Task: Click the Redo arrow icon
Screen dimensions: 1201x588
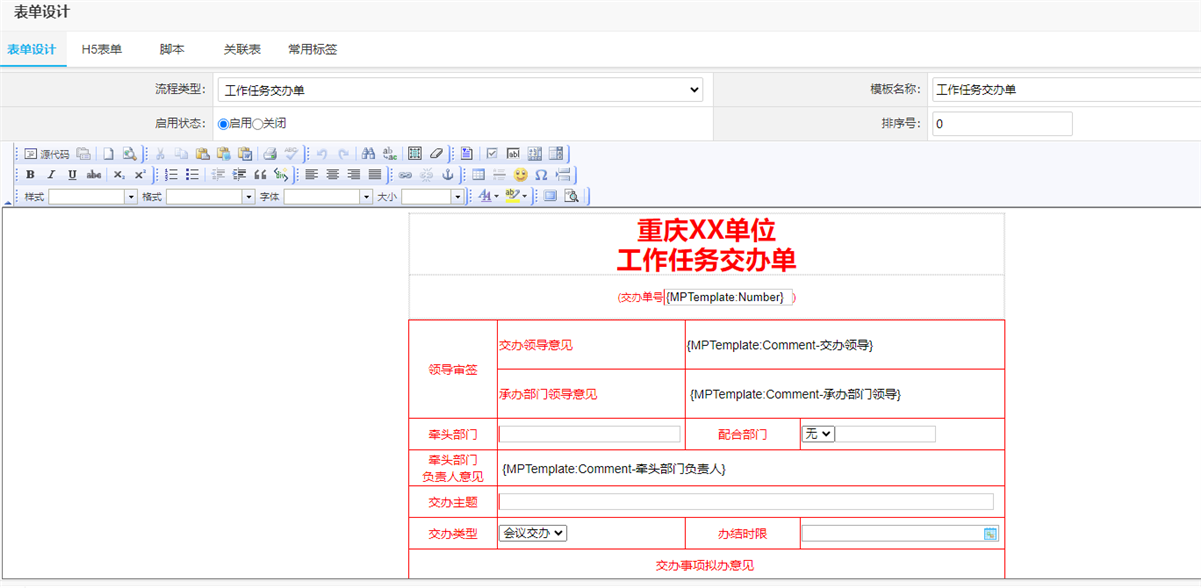Action: [343, 154]
